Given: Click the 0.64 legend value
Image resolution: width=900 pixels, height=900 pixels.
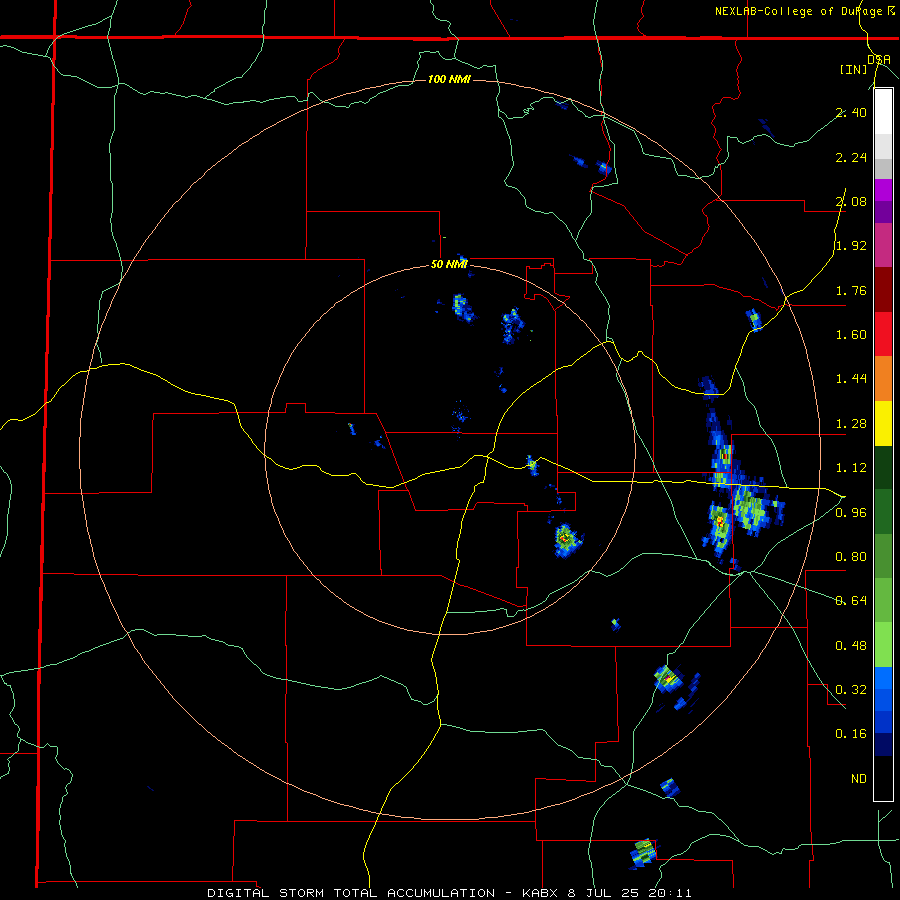Looking at the screenshot, I should [x=851, y=601].
